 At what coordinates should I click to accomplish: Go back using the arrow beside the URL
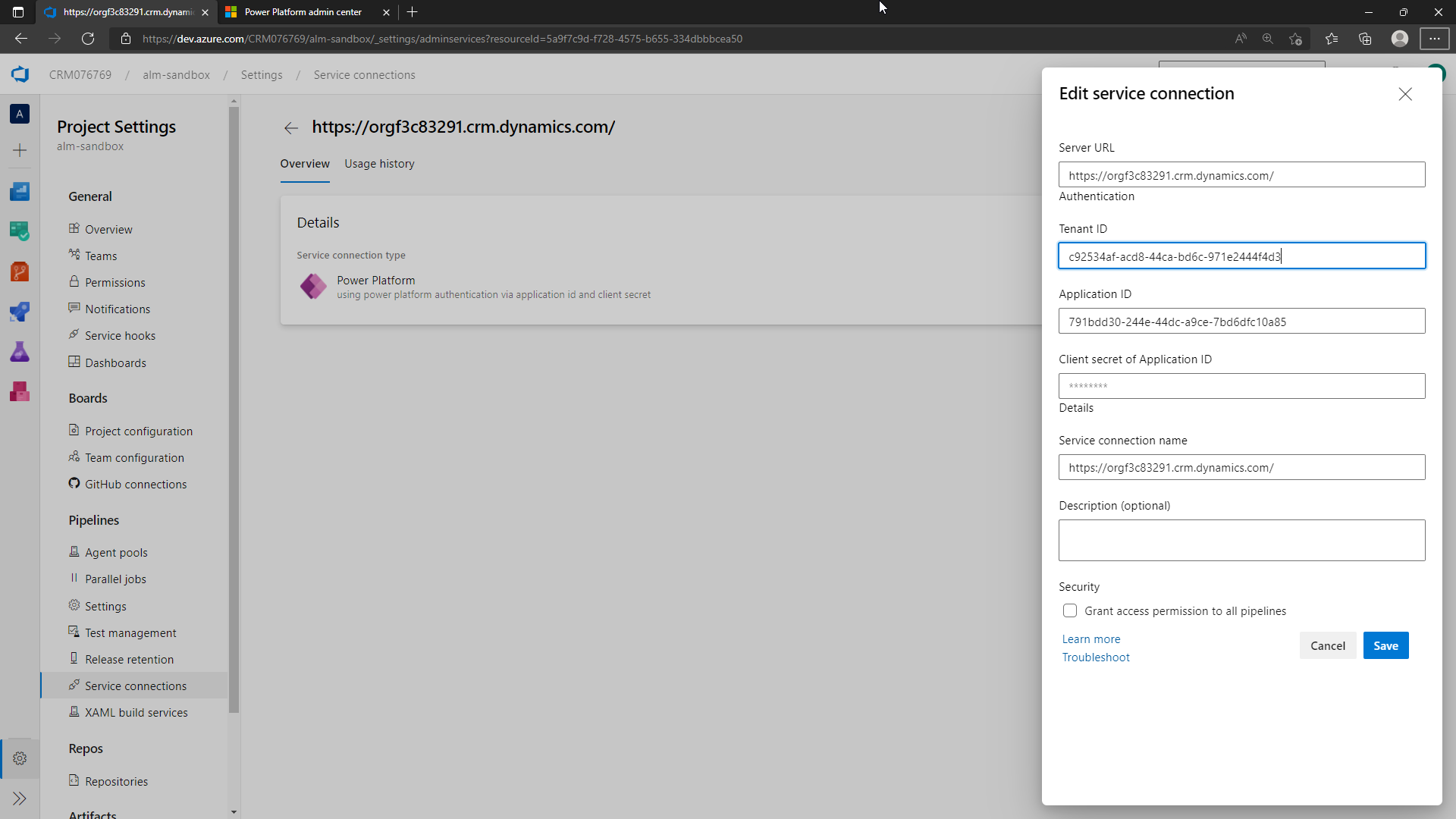tap(20, 39)
